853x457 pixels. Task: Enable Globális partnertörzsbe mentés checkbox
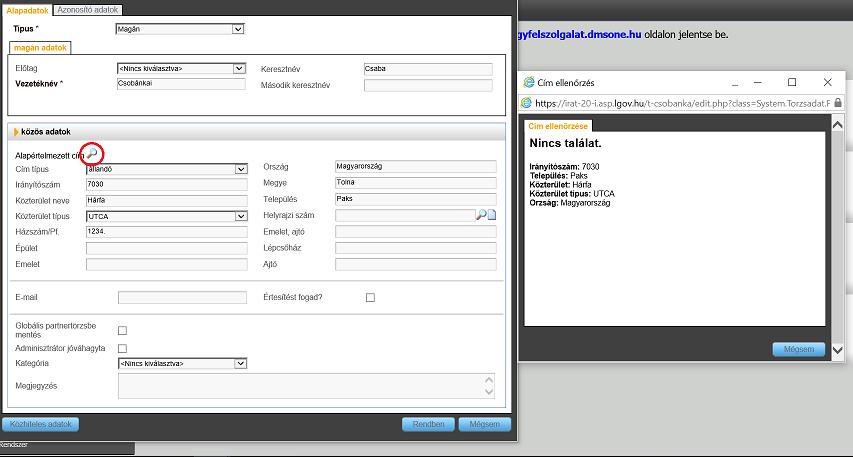click(122, 331)
